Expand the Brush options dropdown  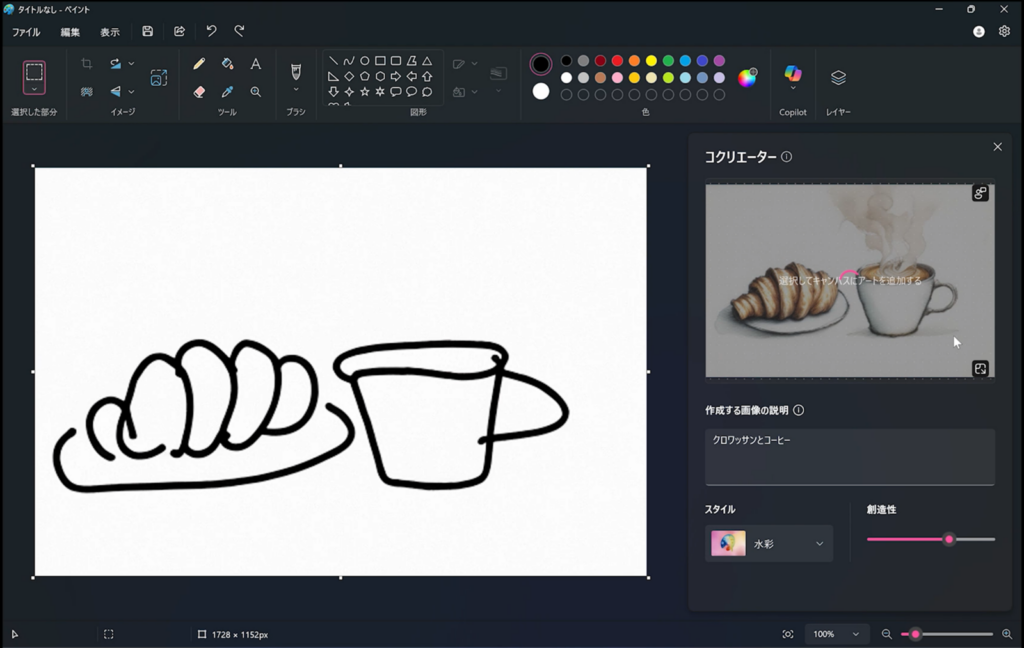click(x=296, y=88)
